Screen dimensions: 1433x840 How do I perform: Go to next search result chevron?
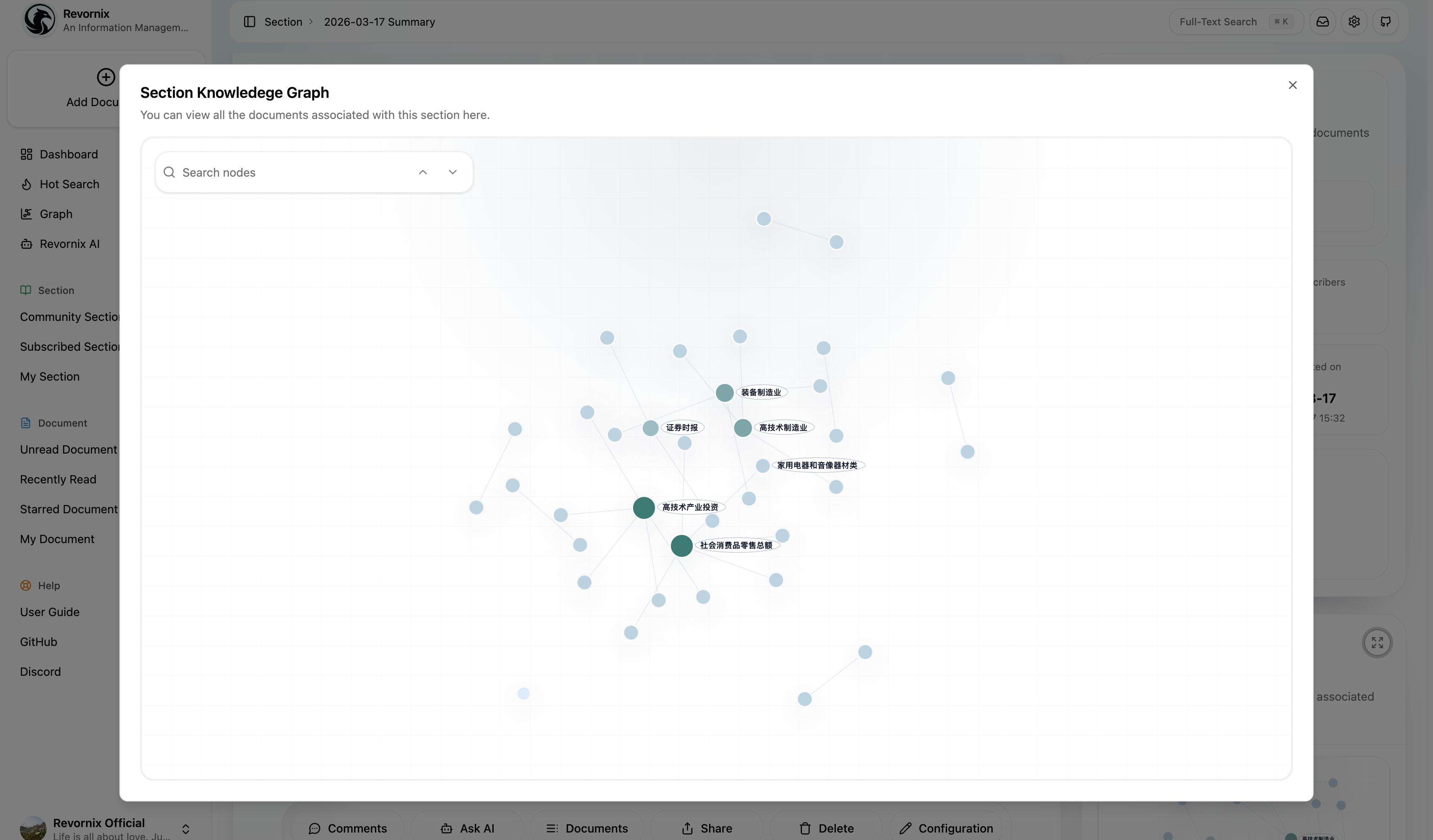(x=453, y=172)
